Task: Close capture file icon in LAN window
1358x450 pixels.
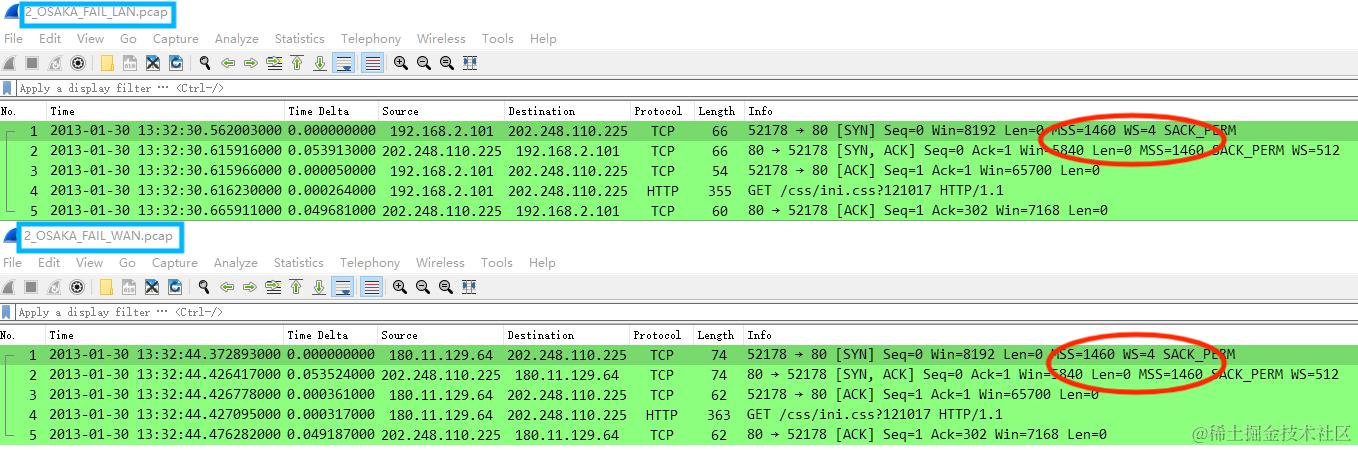Action: 153,63
